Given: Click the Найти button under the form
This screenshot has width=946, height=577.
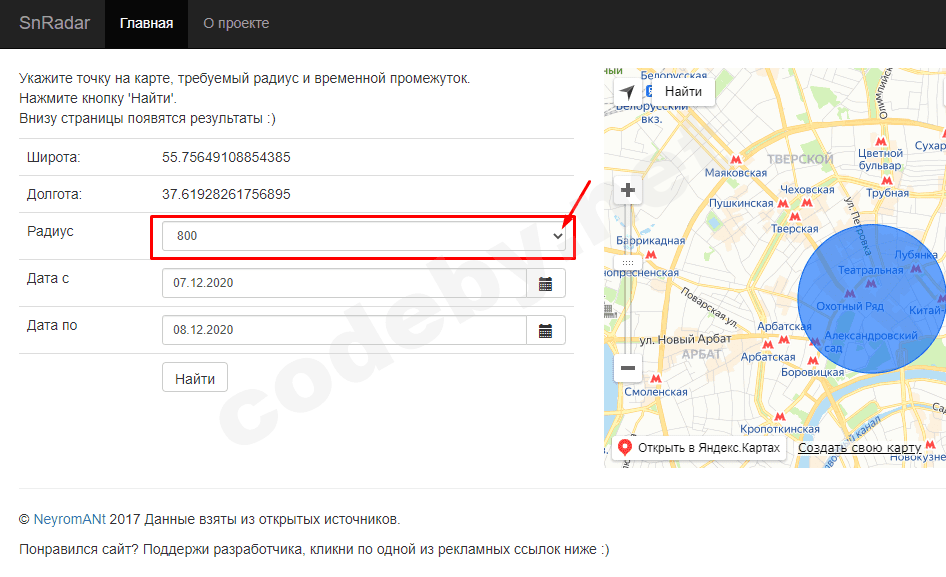Looking at the screenshot, I should coord(195,378).
